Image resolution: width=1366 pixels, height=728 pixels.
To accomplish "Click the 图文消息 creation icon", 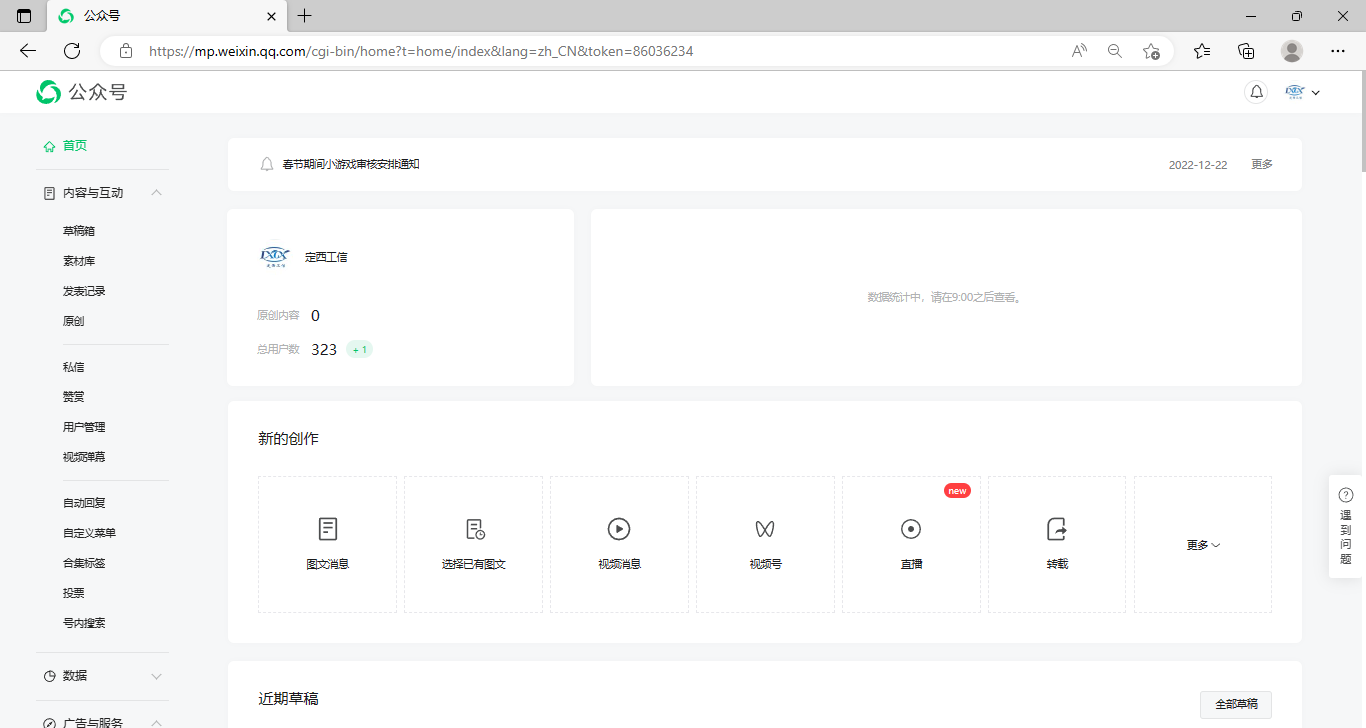I will tap(327, 529).
